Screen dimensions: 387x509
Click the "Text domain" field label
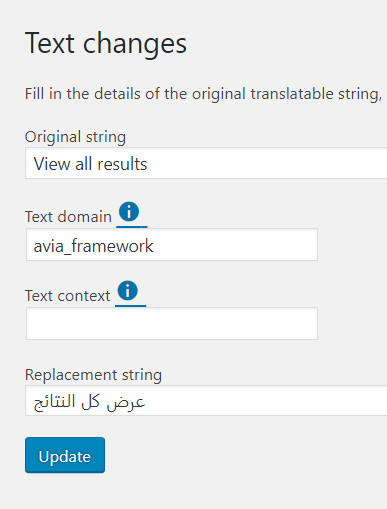pos(68,217)
